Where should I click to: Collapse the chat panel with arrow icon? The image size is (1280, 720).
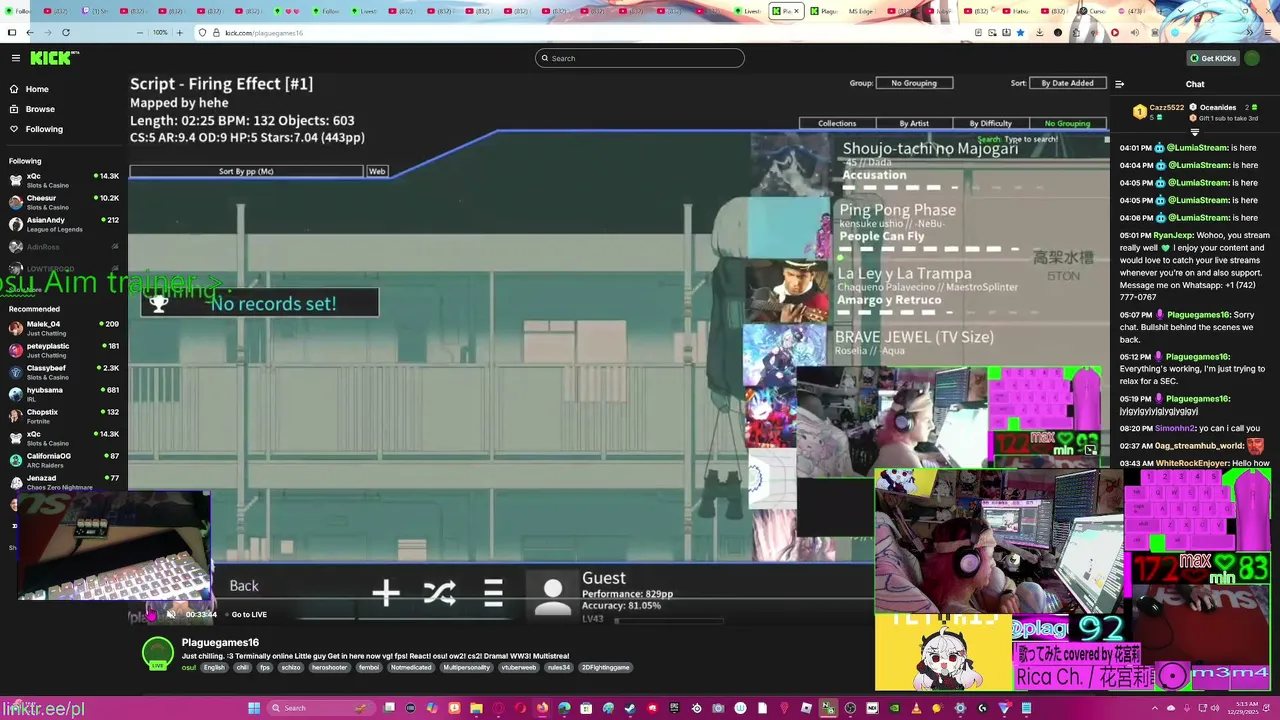[x=1119, y=84]
